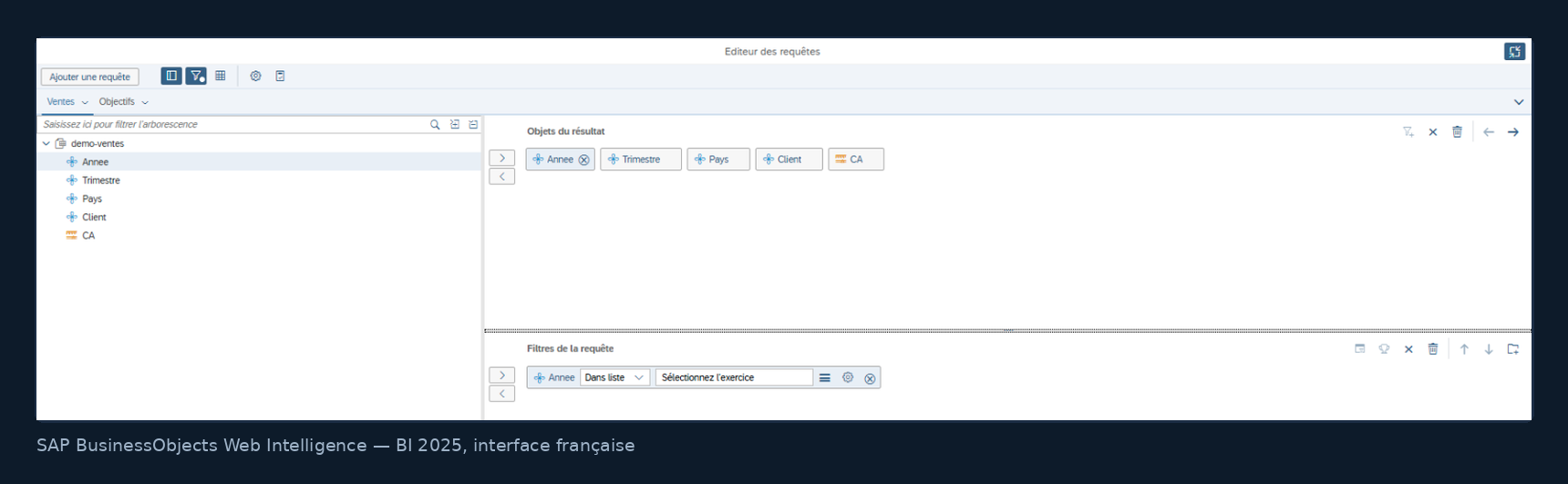Toggle the universe outline panel icon
Screen dimensions: 1568x484
click(x=171, y=76)
